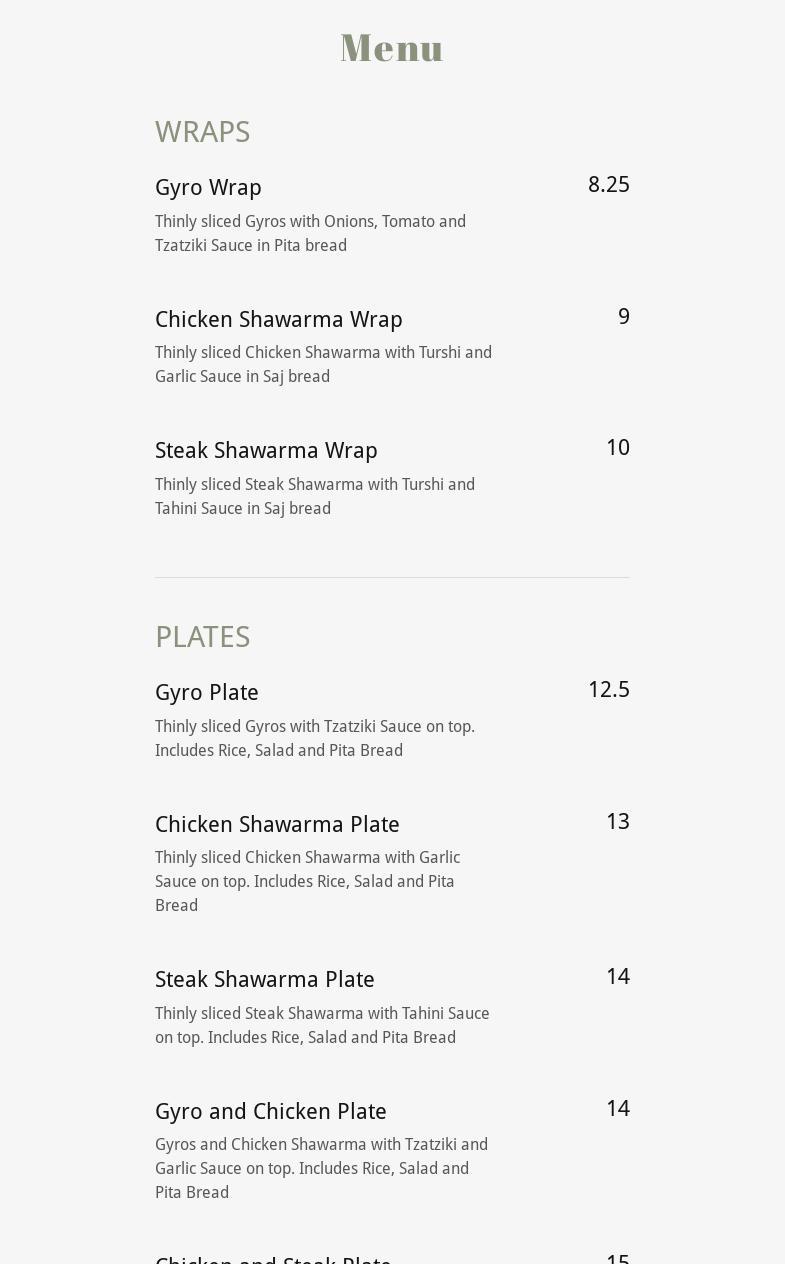Screen dimensions: 785x1264
Task: Select the WRAPS section heading
Action: (202, 132)
